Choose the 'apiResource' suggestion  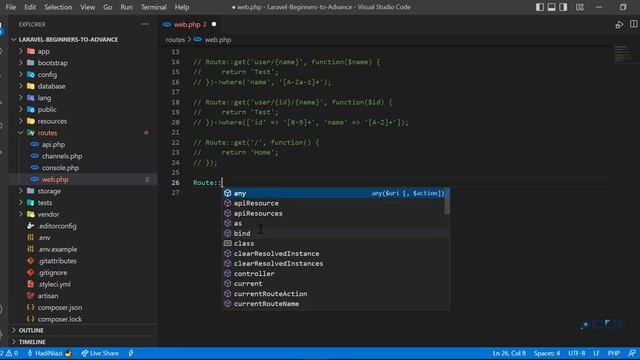[x=336, y=203]
